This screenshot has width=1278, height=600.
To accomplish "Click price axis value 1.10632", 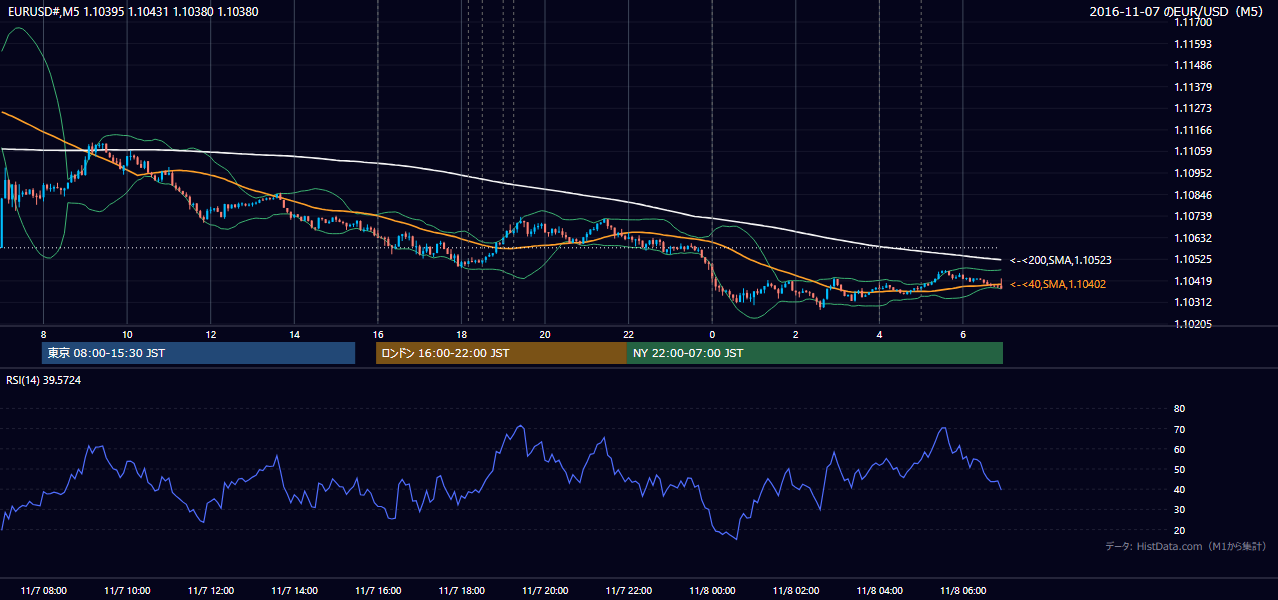I will [1194, 238].
